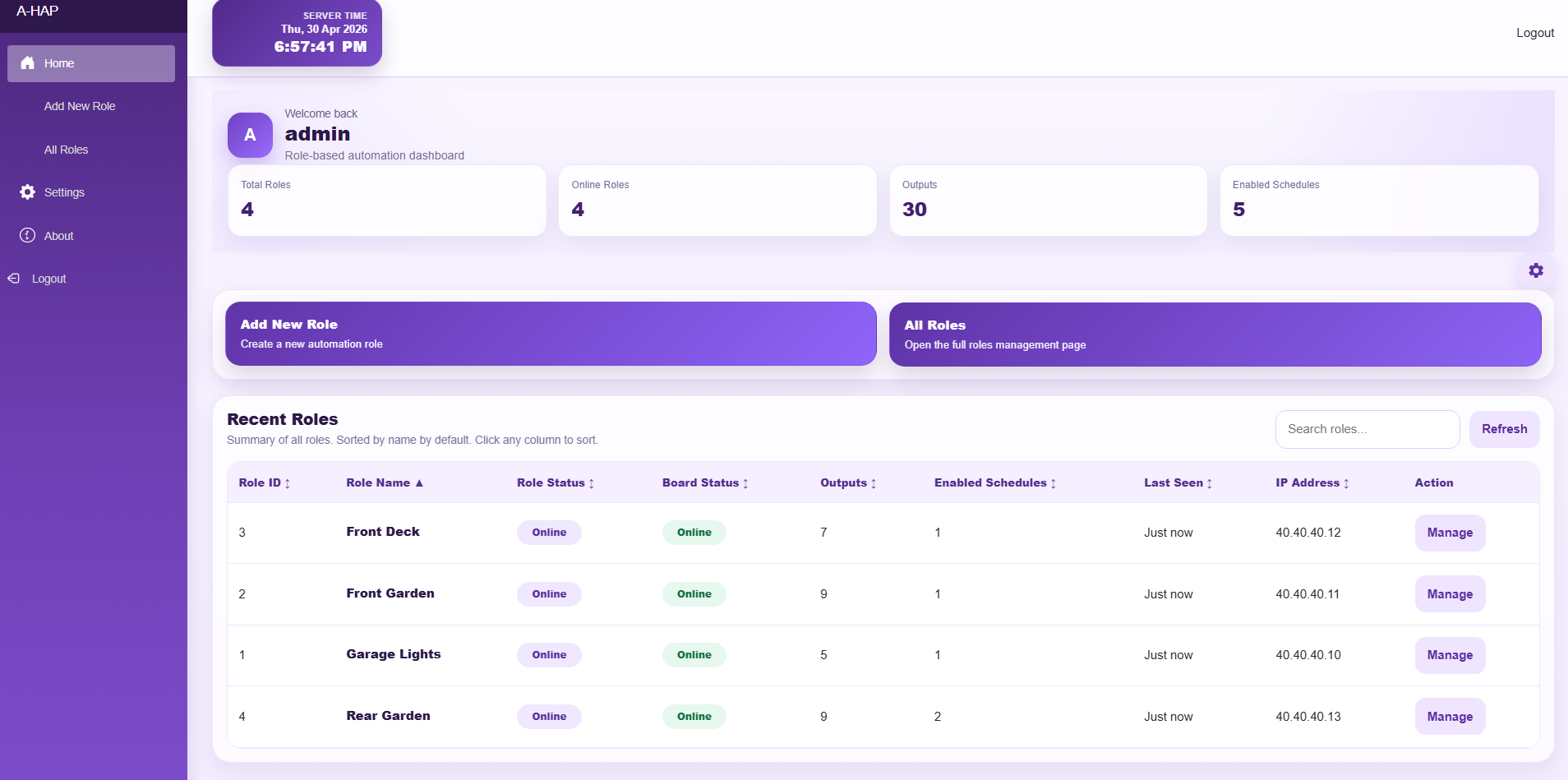Viewport: 1568px width, 780px height.
Task: Click Board Status Online badge for Front Deck
Action: point(694,533)
